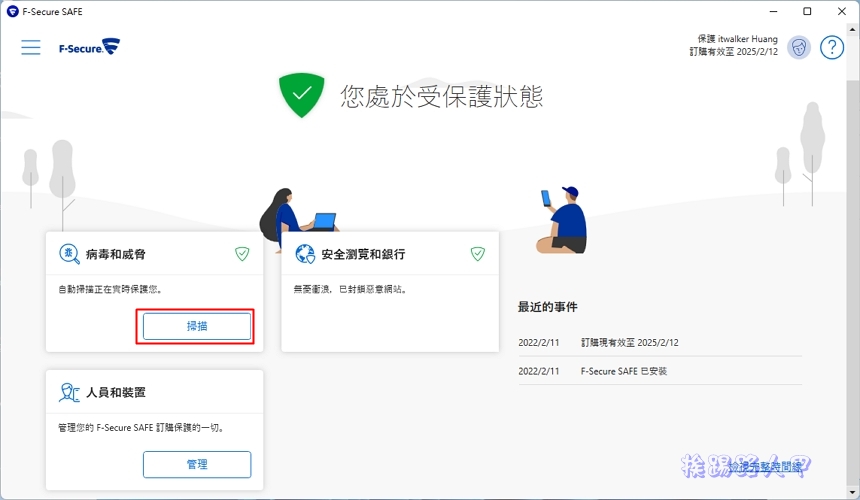Click the 管理 button

tap(197, 464)
